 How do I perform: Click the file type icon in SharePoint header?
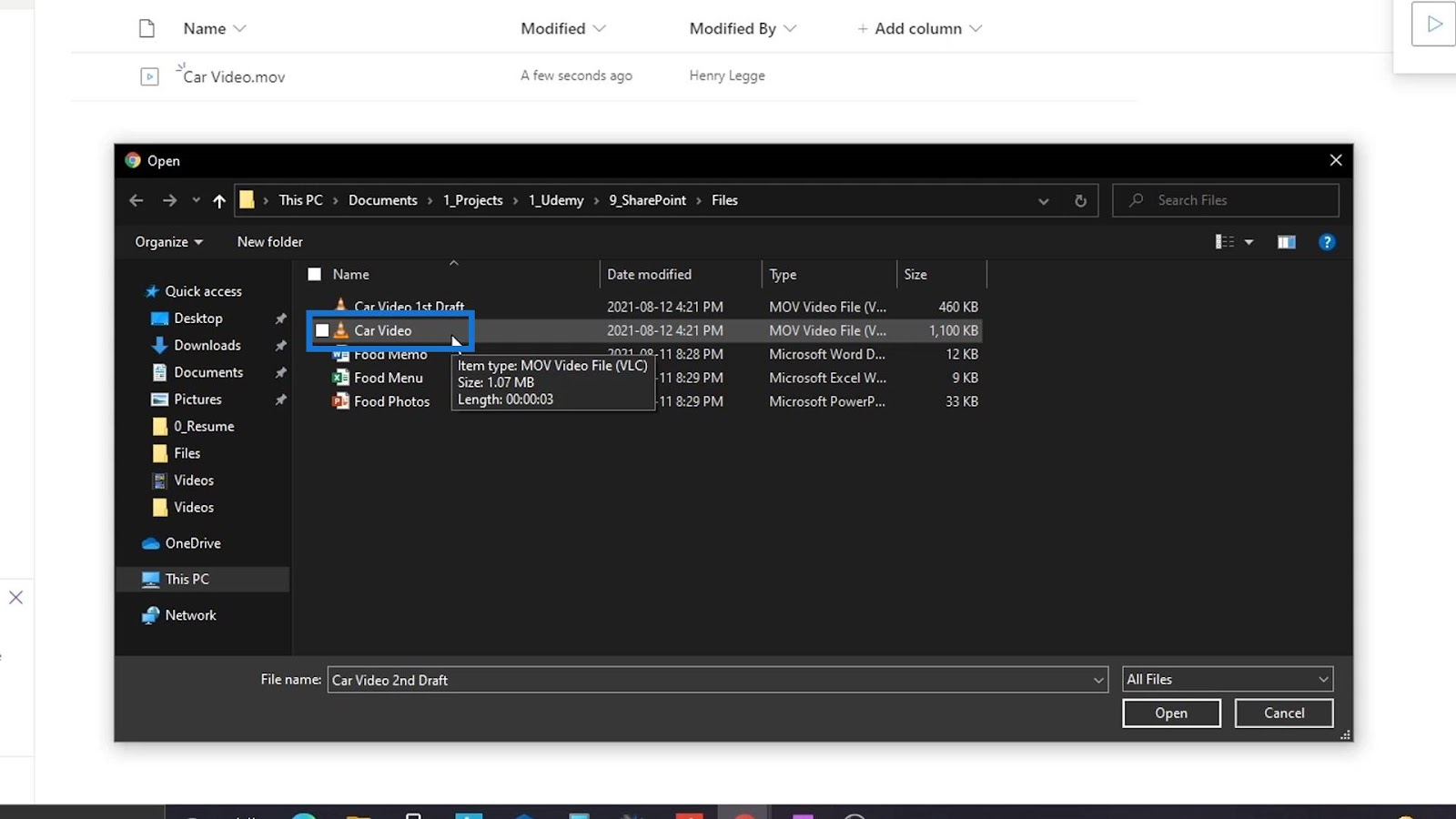pyautogui.click(x=147, y=28)
